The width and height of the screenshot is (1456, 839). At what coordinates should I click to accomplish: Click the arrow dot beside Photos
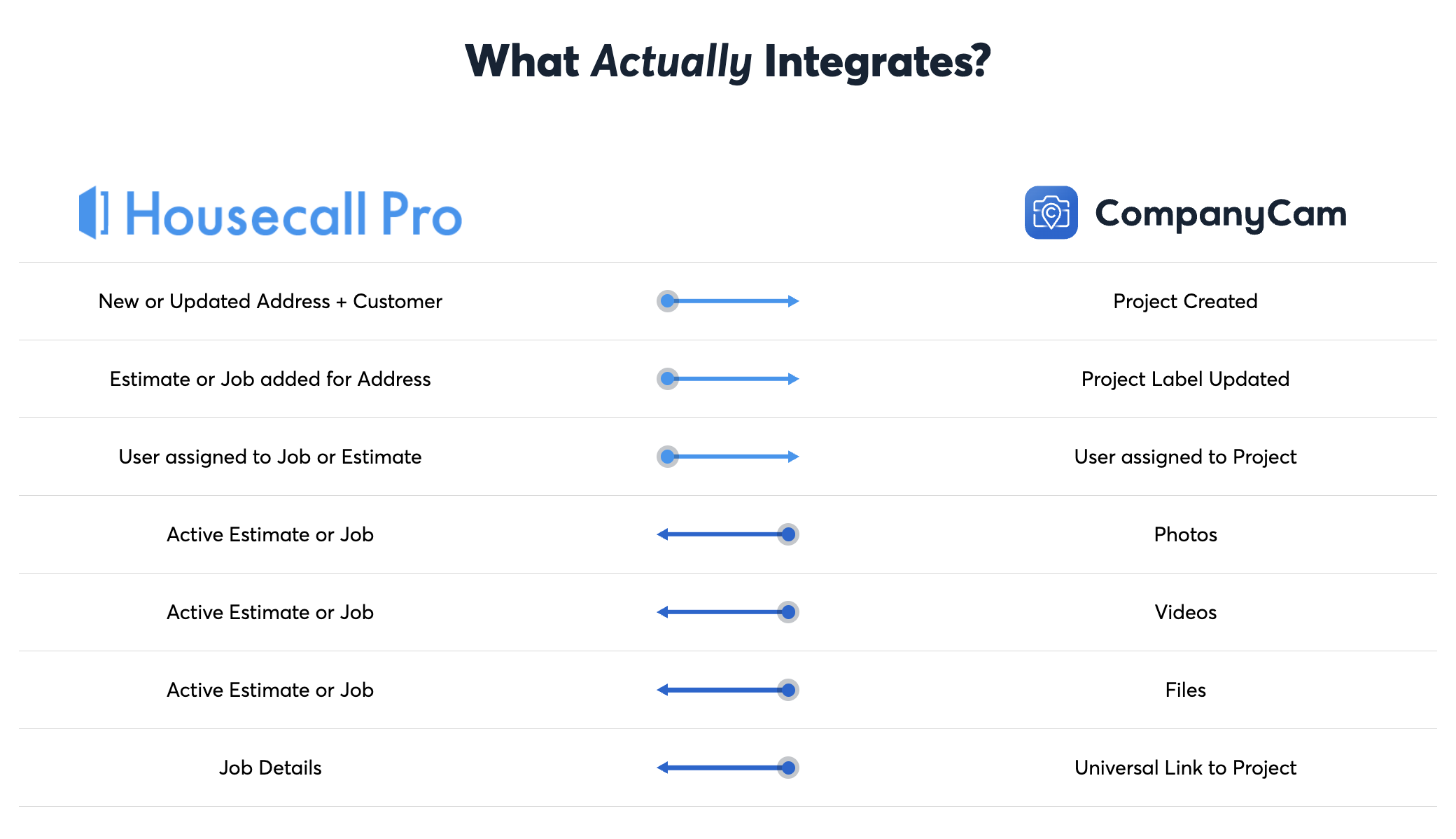tap(788, 534)
